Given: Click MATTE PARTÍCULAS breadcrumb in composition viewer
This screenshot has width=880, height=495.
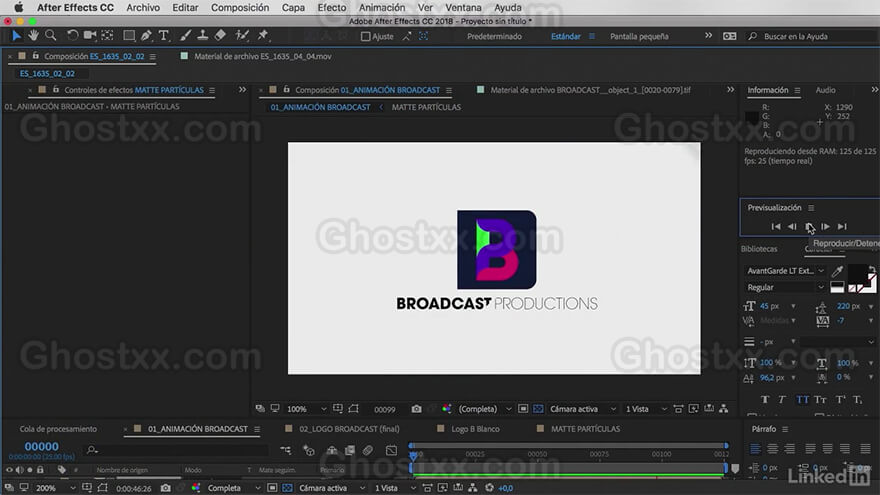Looking at the screenshot, I should tap(426, 107).
